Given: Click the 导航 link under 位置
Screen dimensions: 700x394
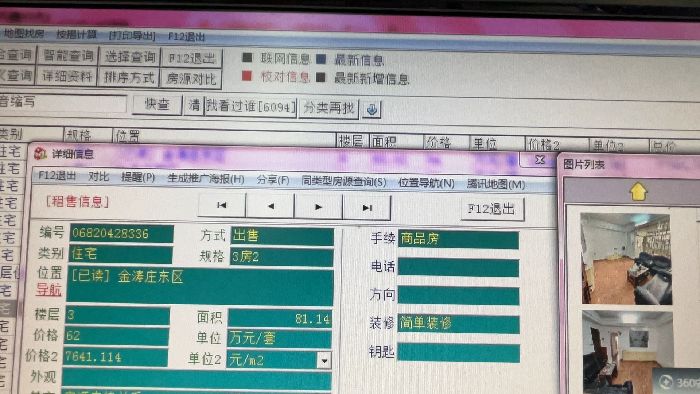Looking at the screenshot, I should click(x=49, y=290).
